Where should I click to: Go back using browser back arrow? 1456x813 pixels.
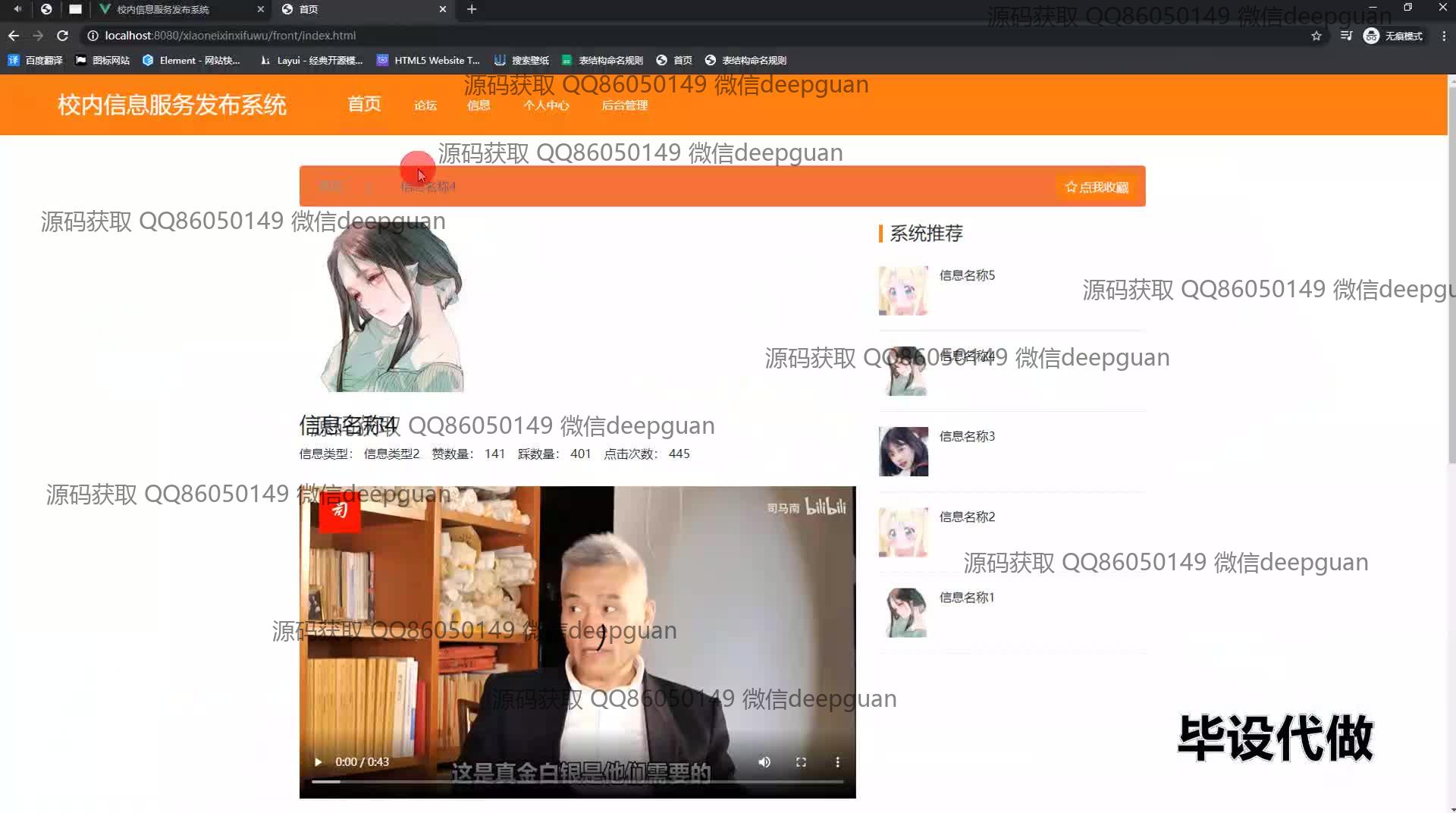point(14,36)
